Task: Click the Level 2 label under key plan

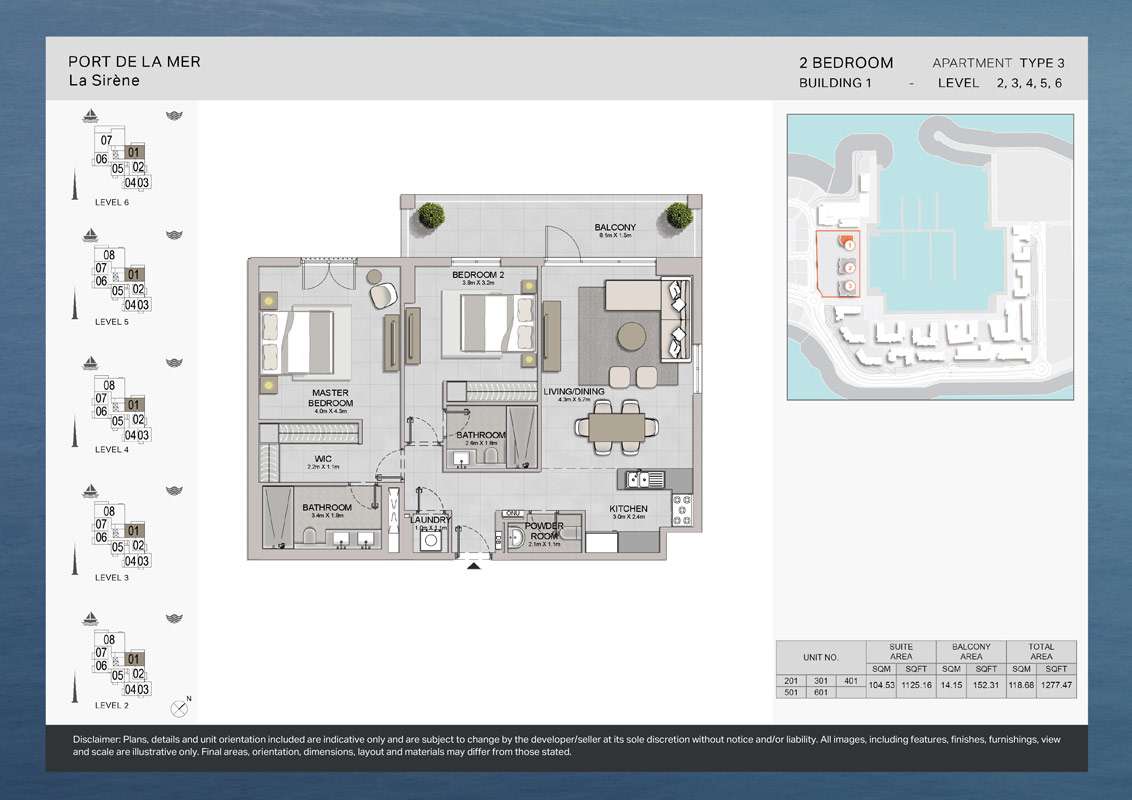Action: [x=111, y=705]
